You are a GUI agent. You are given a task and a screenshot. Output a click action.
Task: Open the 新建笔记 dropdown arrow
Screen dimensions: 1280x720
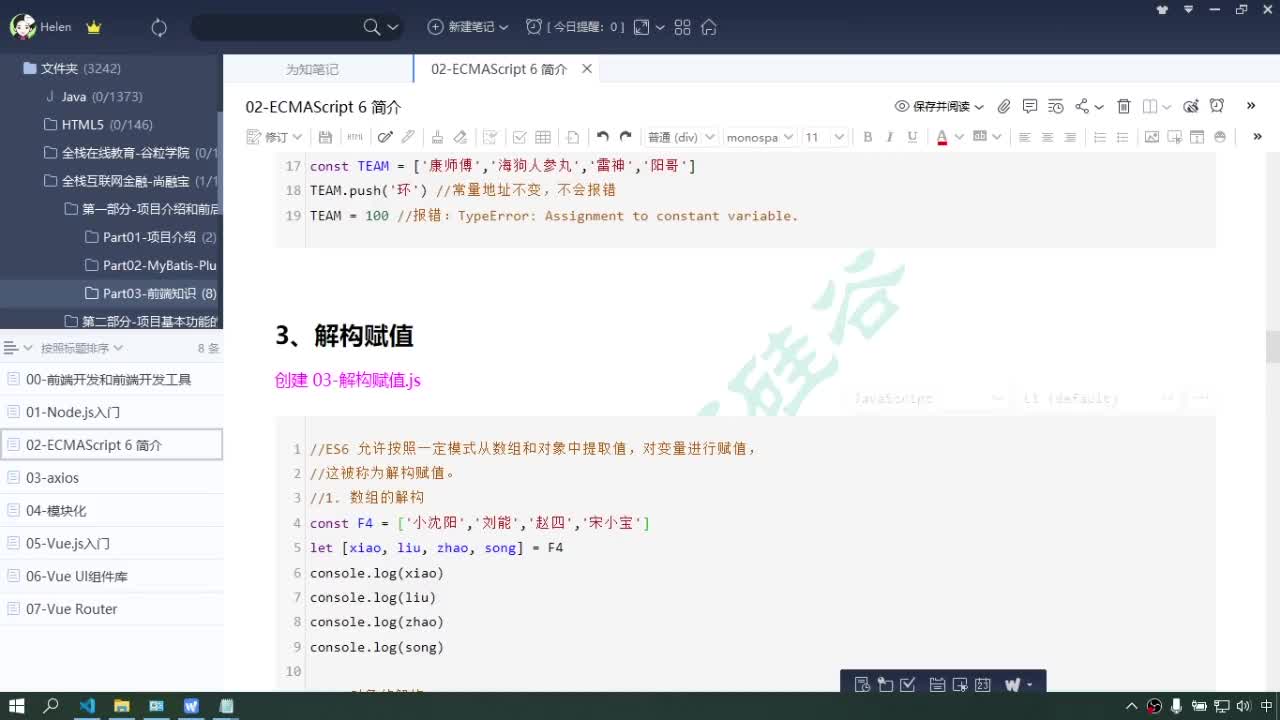point(503,27)
